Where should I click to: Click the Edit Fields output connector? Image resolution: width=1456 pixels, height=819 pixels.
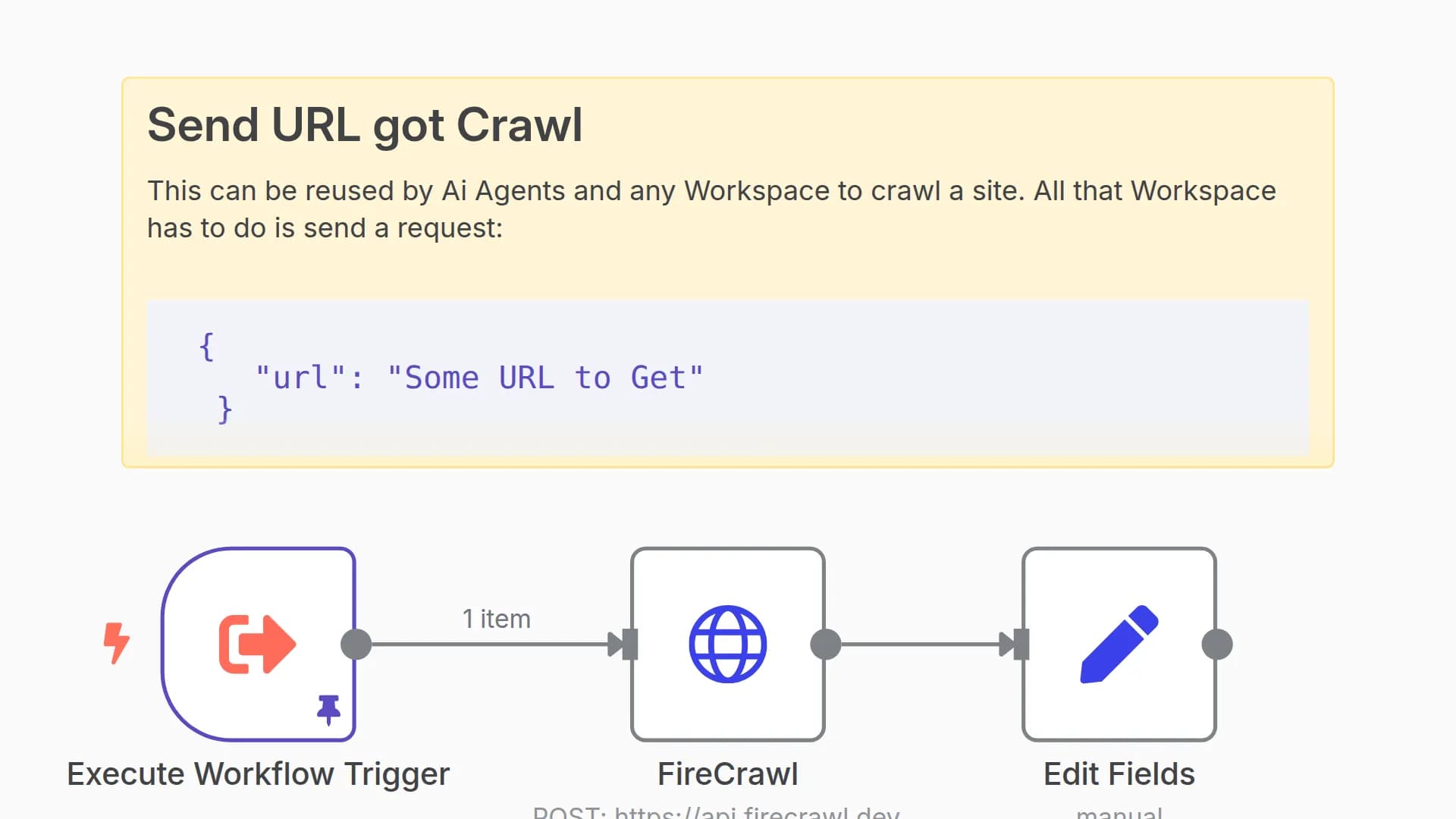[x=1217, y=645]
